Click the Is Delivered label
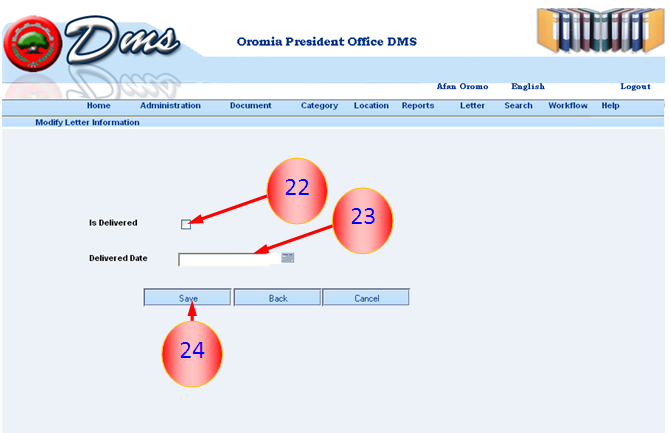The image size is (669, 433). [113, 223]
